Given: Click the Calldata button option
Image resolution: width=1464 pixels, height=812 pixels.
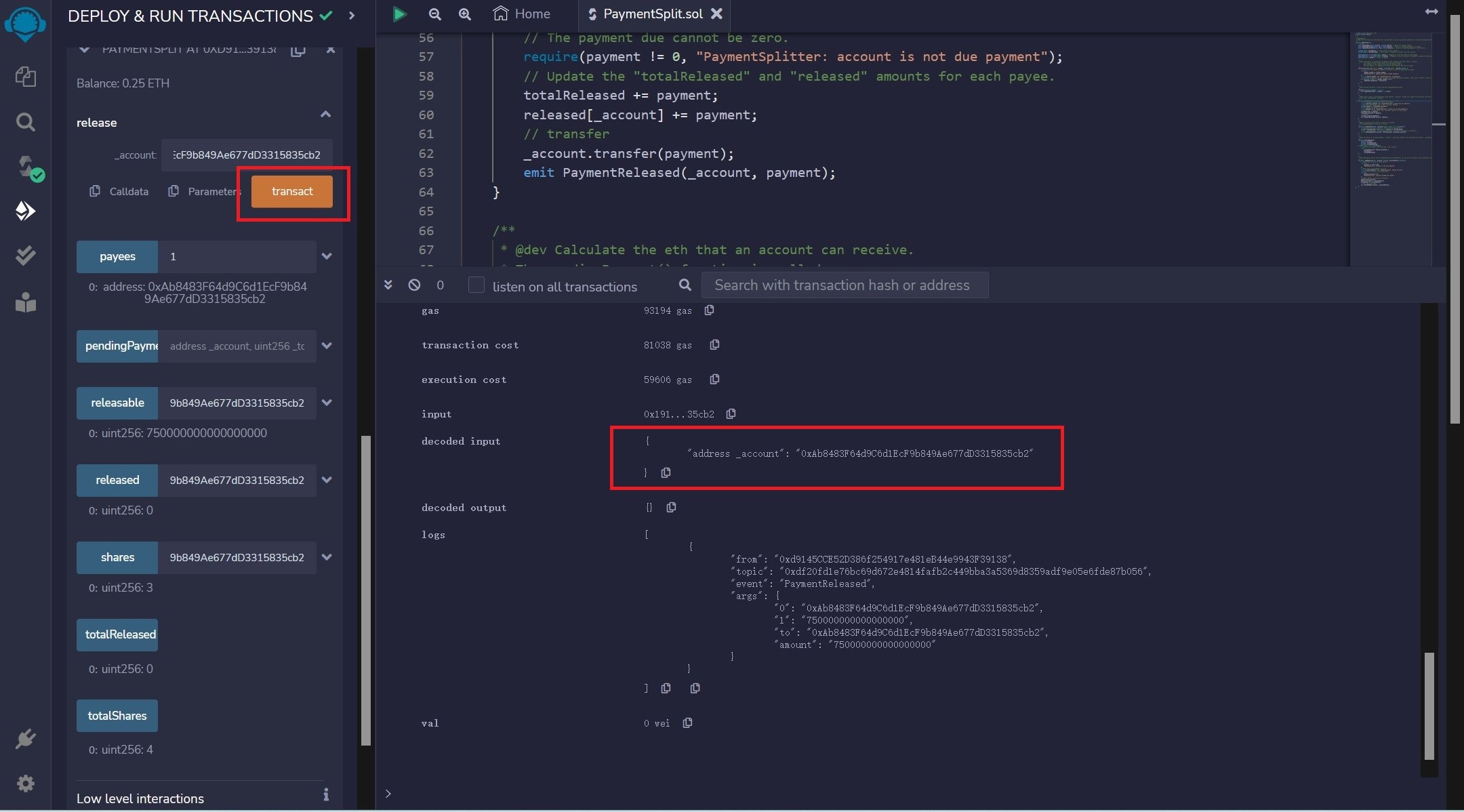Looking at the screenshot, I should pyautogui.click(x=119, y=190).
